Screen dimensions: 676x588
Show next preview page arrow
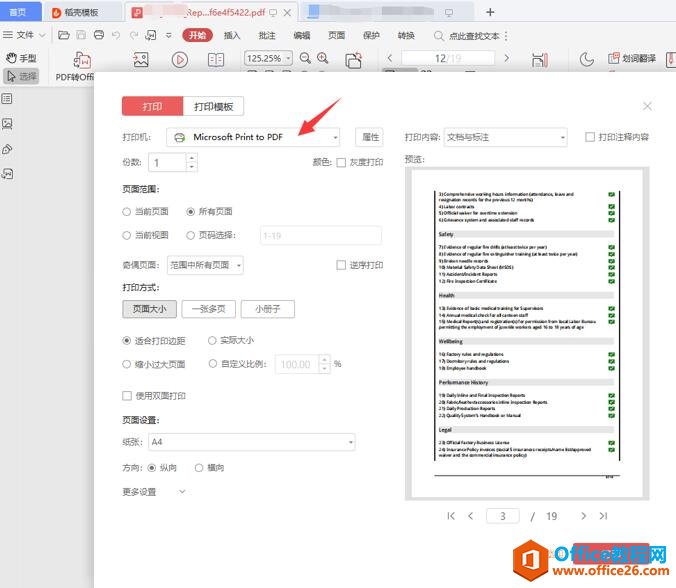583,516
